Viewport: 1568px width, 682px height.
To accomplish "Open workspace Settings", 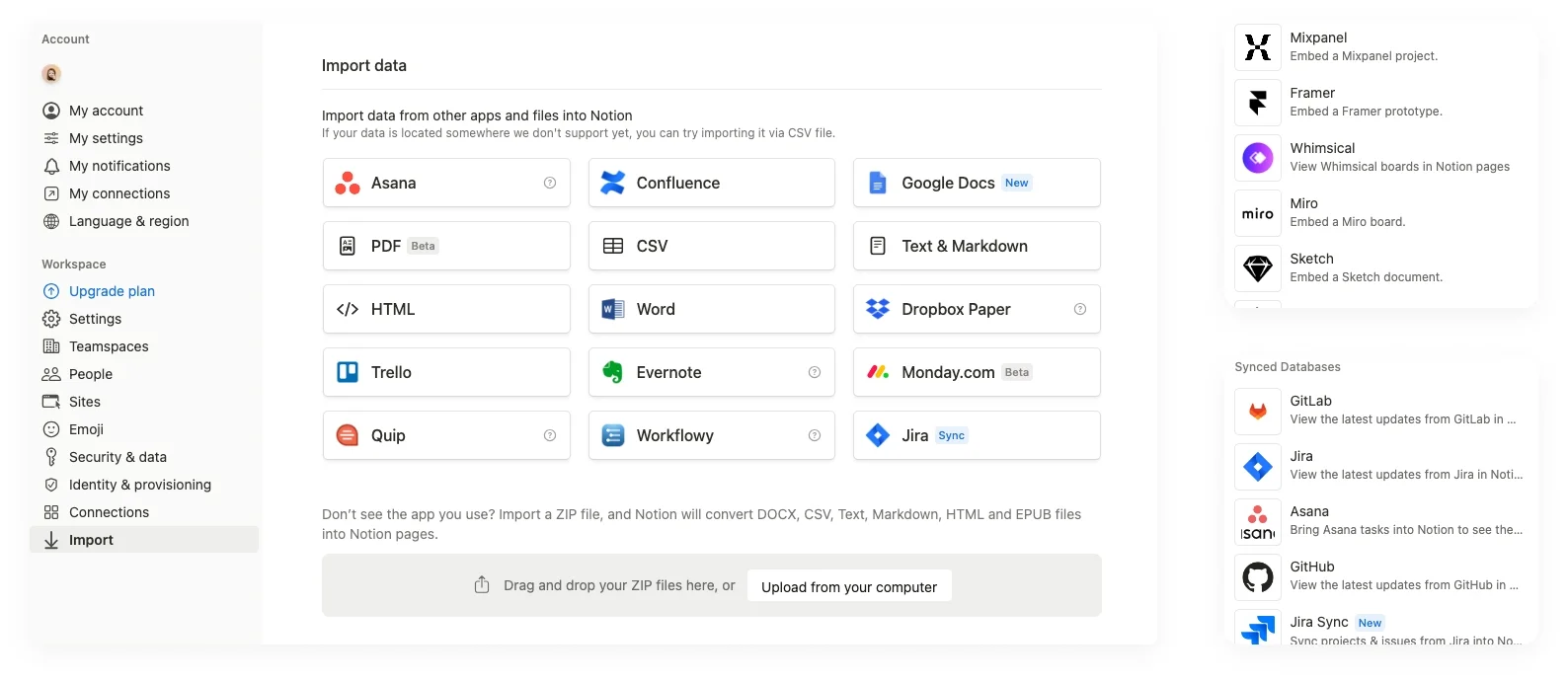I will click(x=144, y=319).
